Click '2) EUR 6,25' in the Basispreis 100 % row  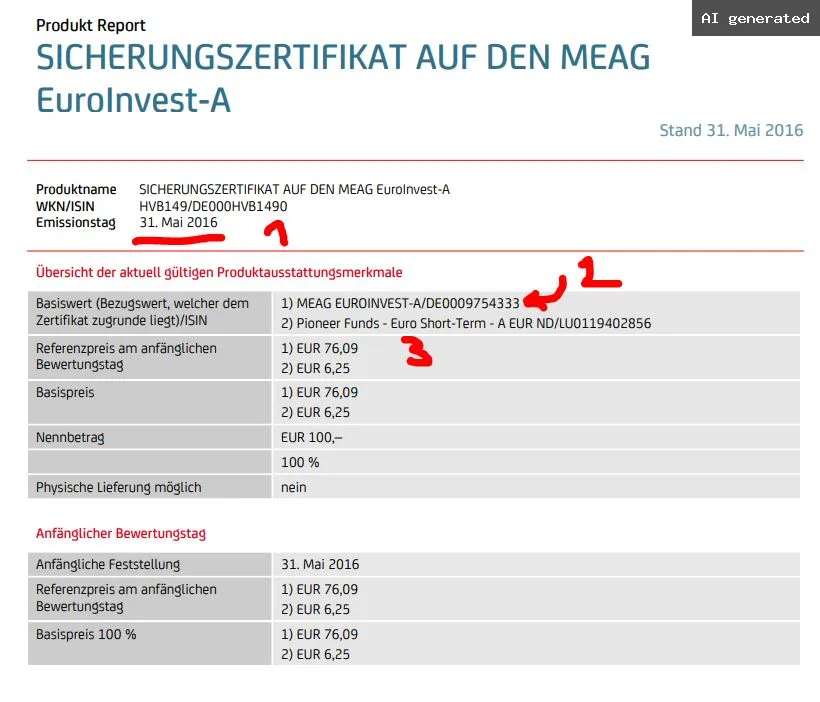(x=315, y=654)
